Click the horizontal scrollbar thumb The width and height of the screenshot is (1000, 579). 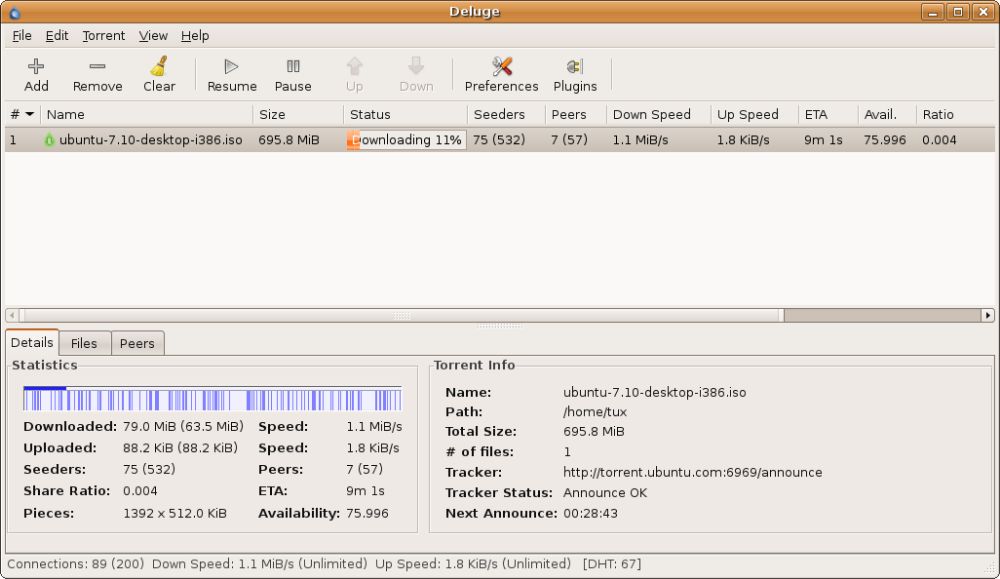[x=401, y=315]
